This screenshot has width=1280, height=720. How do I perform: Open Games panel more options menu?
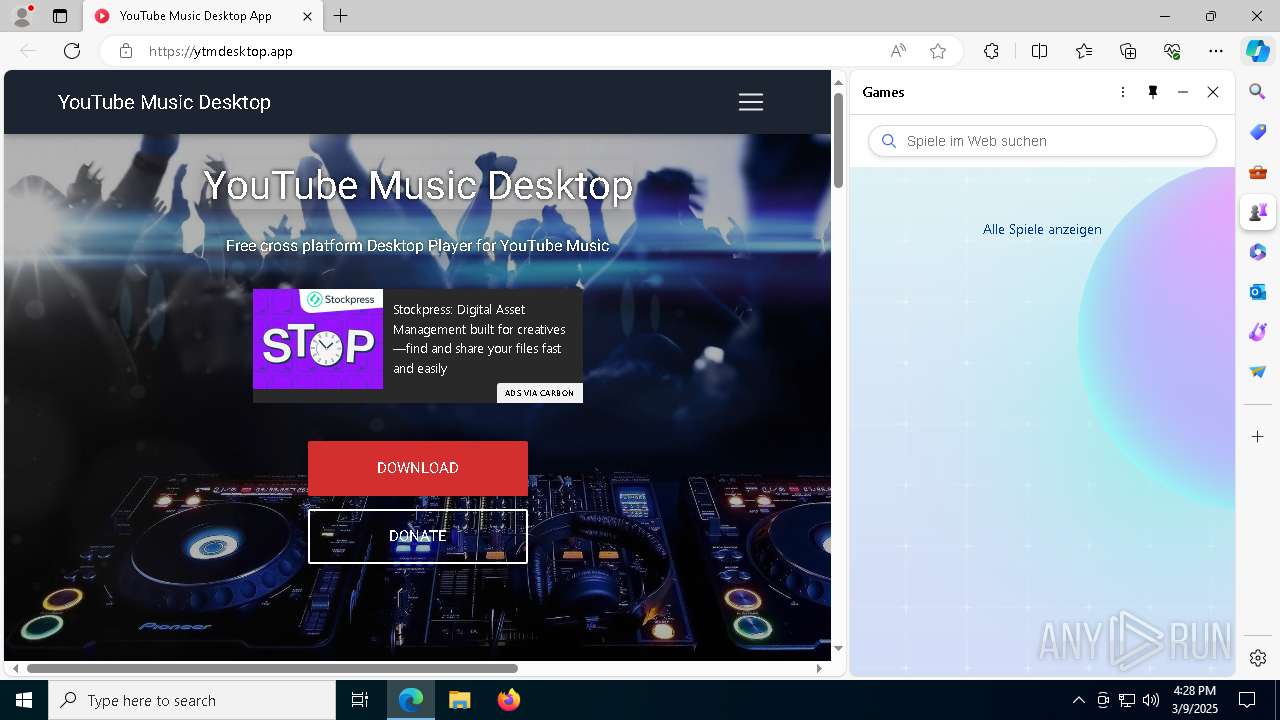[1123, 92]
